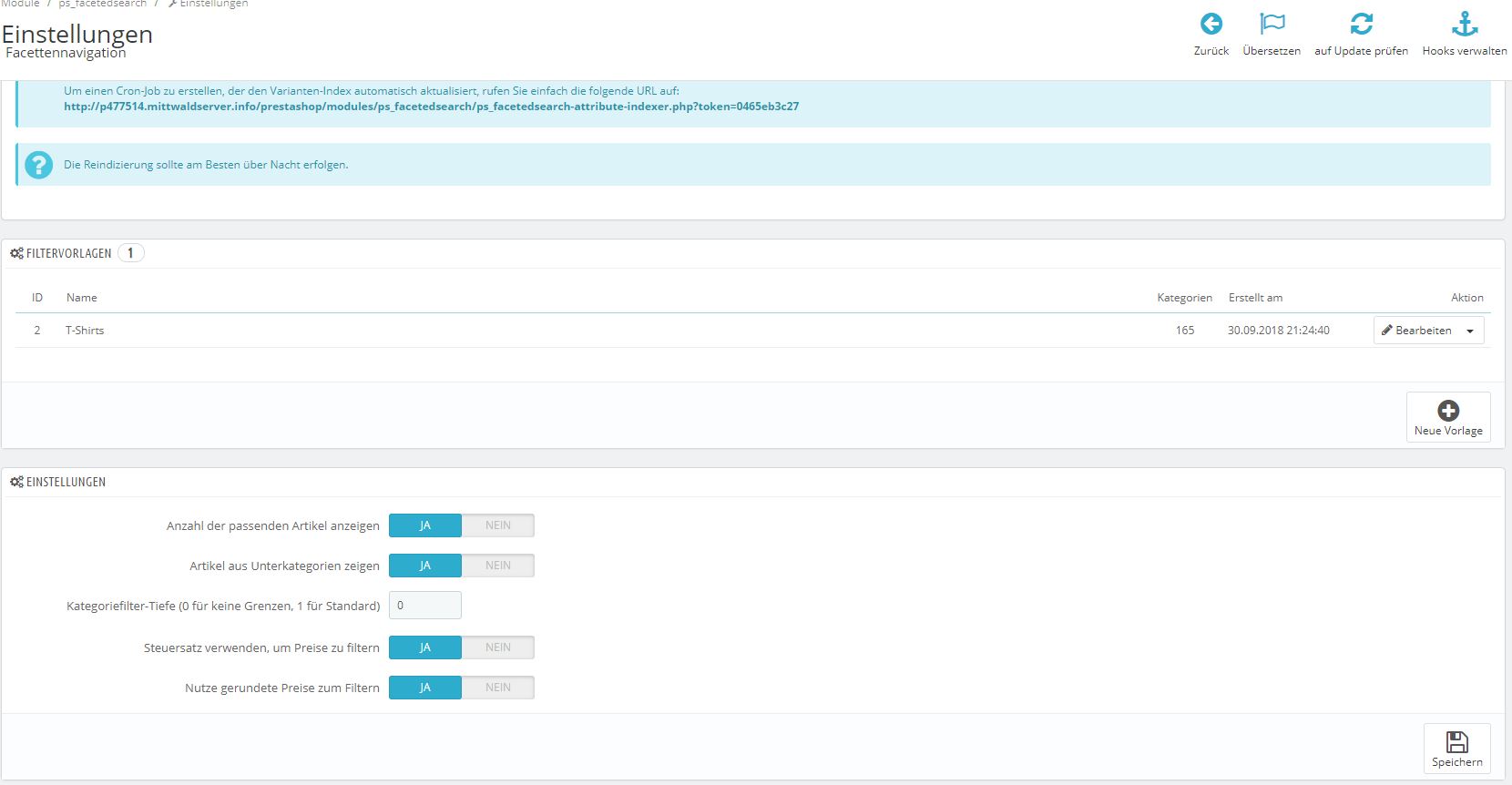
Task: Check for updates with the refresh icon
Action: click(1361, 24)
